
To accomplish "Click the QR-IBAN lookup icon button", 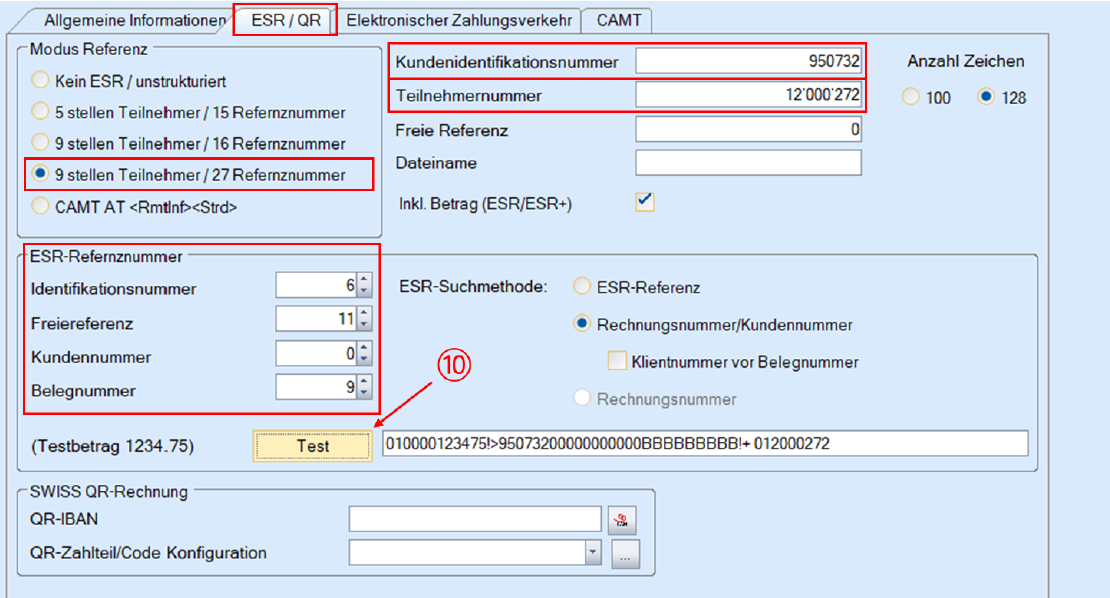I will pos(622,520).
